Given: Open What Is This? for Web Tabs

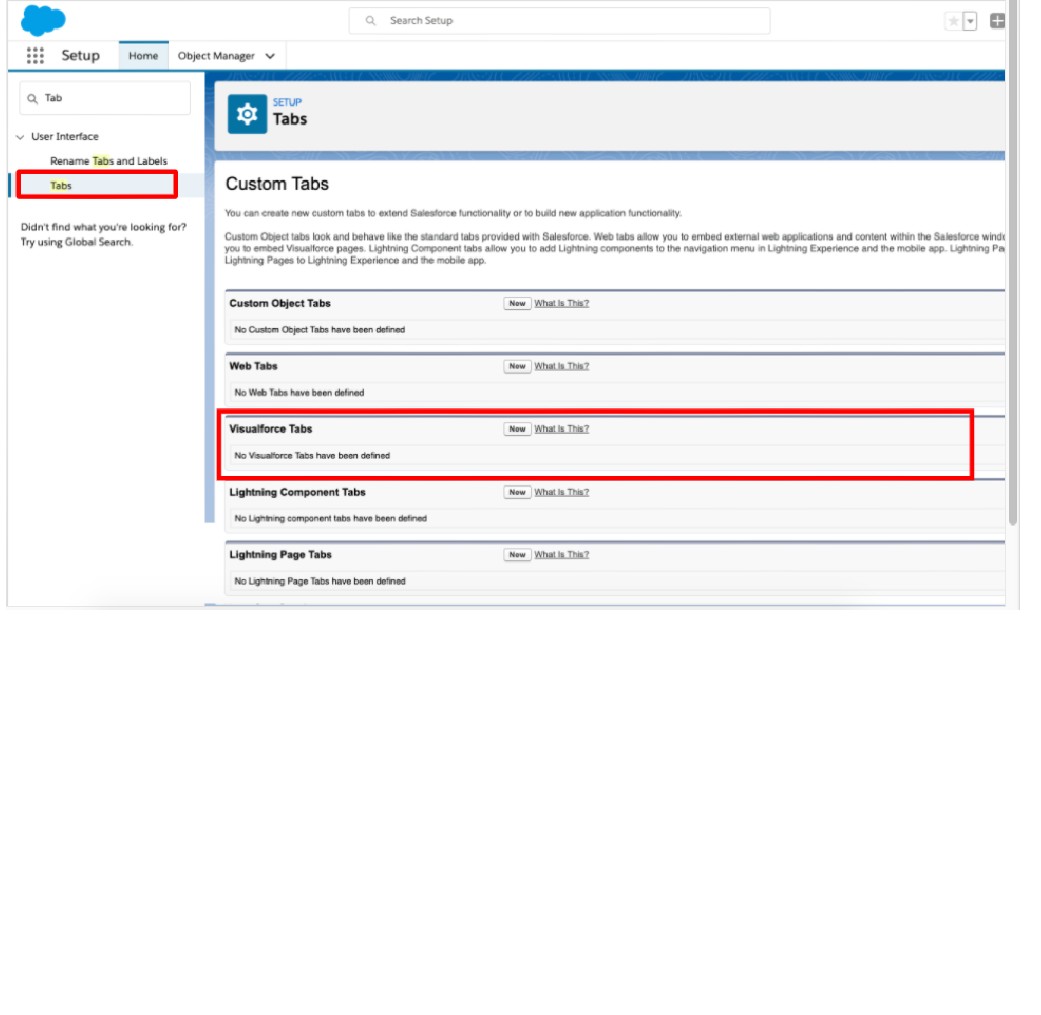Looking at the screenshot, I should point(562,366).
